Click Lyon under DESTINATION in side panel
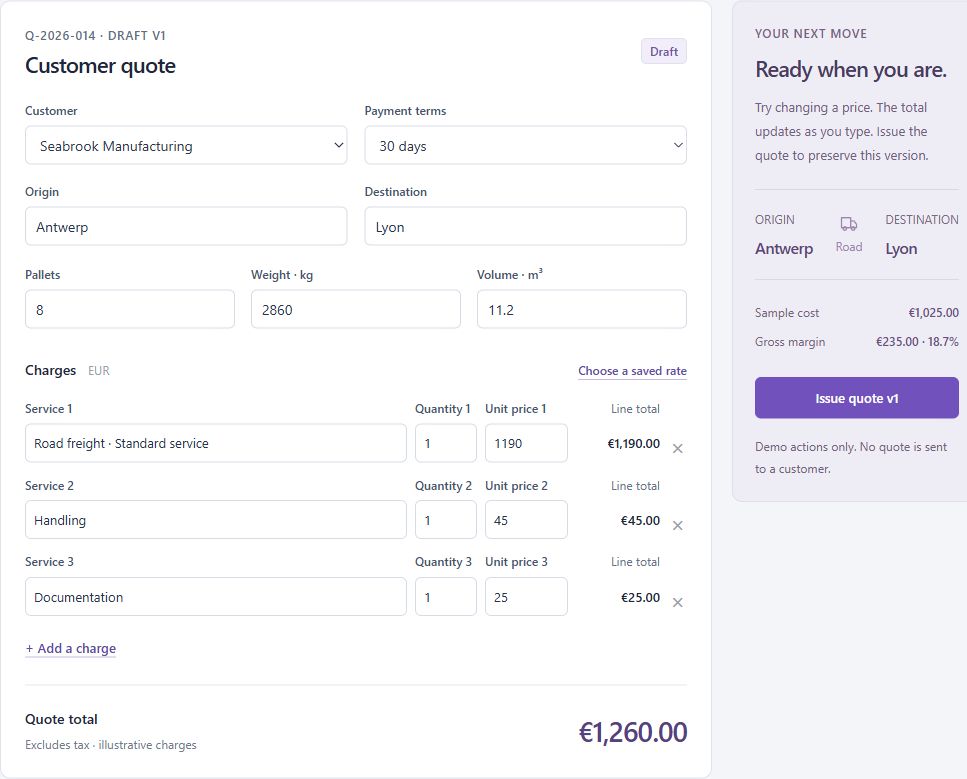967x779 pixels. pos(901,249)
